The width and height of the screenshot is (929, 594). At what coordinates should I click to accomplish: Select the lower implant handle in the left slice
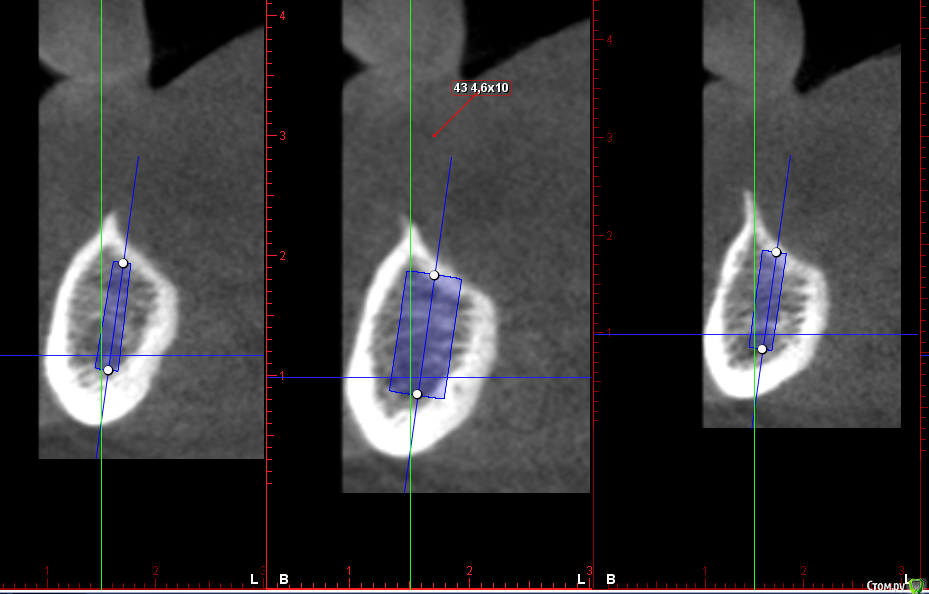coord(108,370)
